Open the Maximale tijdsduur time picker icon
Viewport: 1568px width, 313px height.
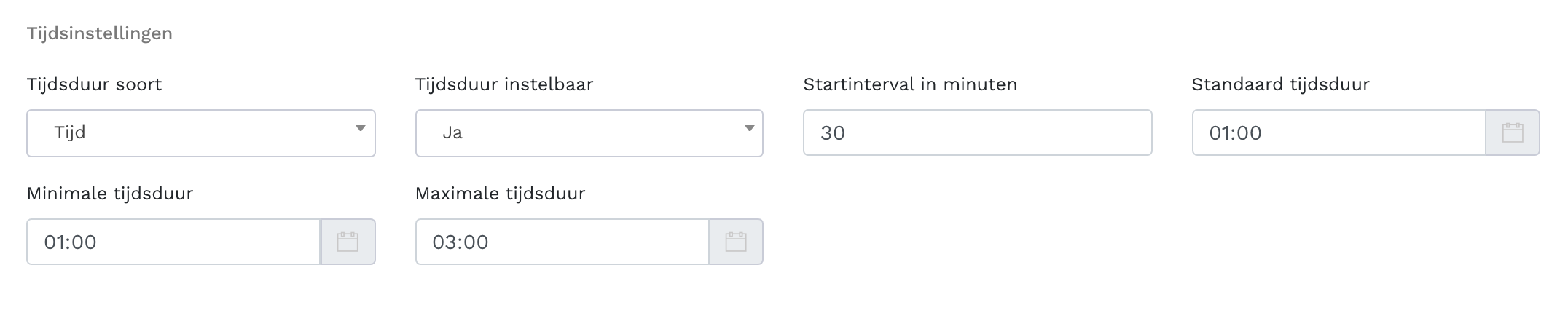tap(736, 242)
